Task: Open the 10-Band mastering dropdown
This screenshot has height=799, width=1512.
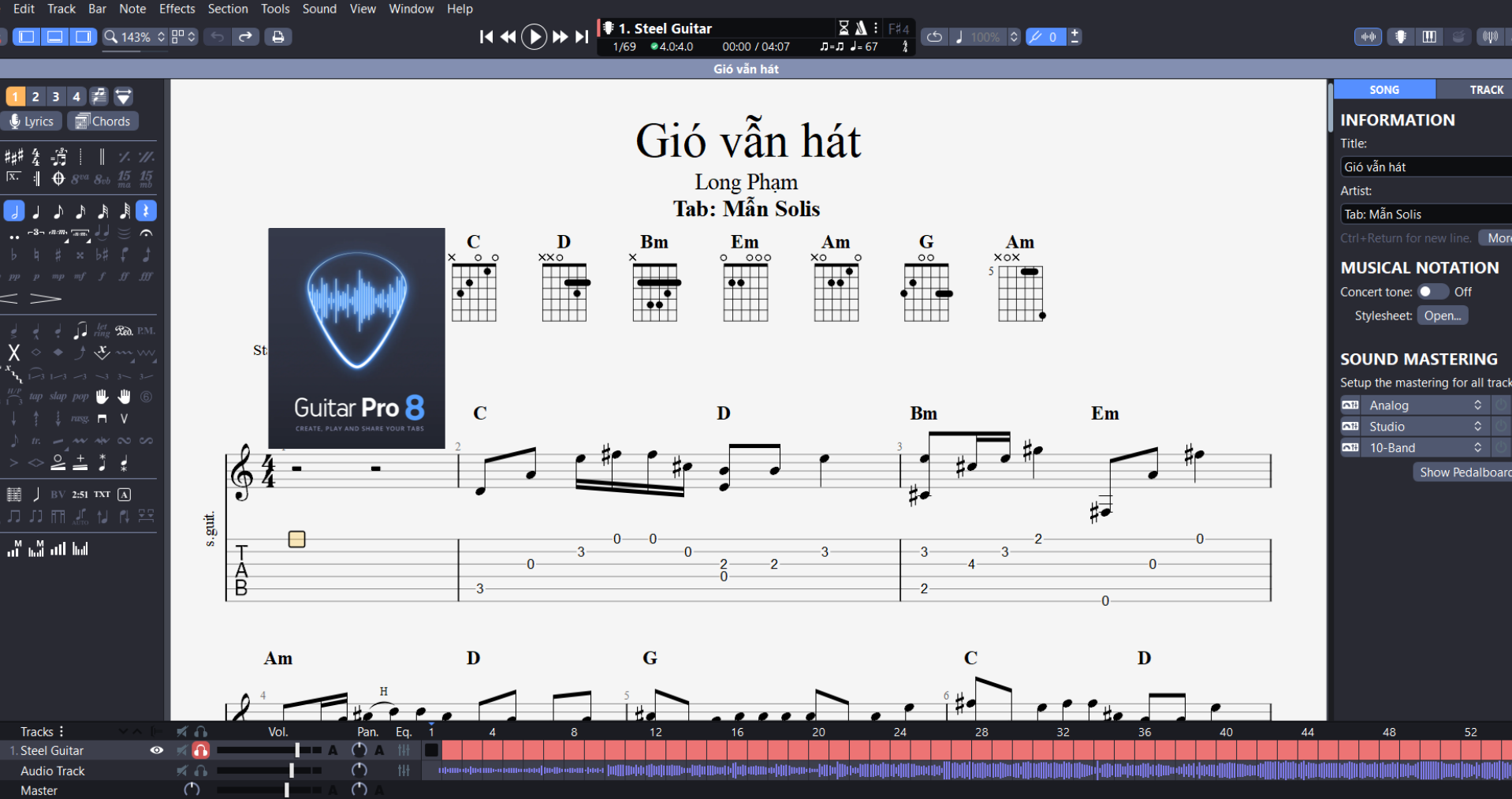Action: pyautogui.click(x=1424, y=447)
